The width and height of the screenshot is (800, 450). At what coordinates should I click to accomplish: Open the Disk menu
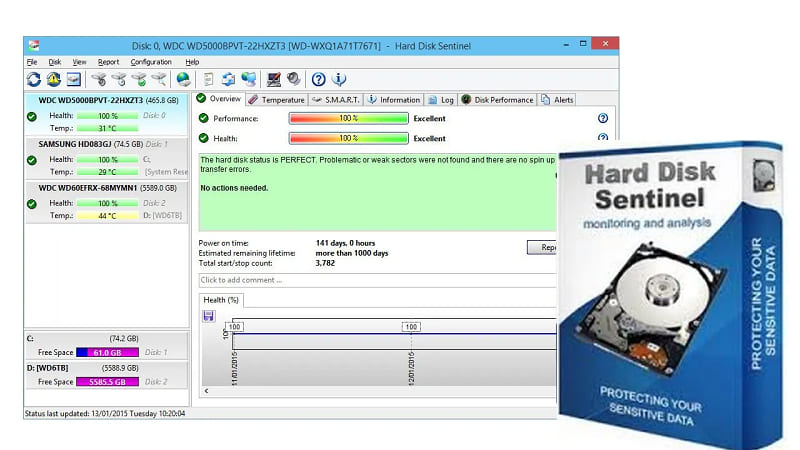(x=55, y=62)
